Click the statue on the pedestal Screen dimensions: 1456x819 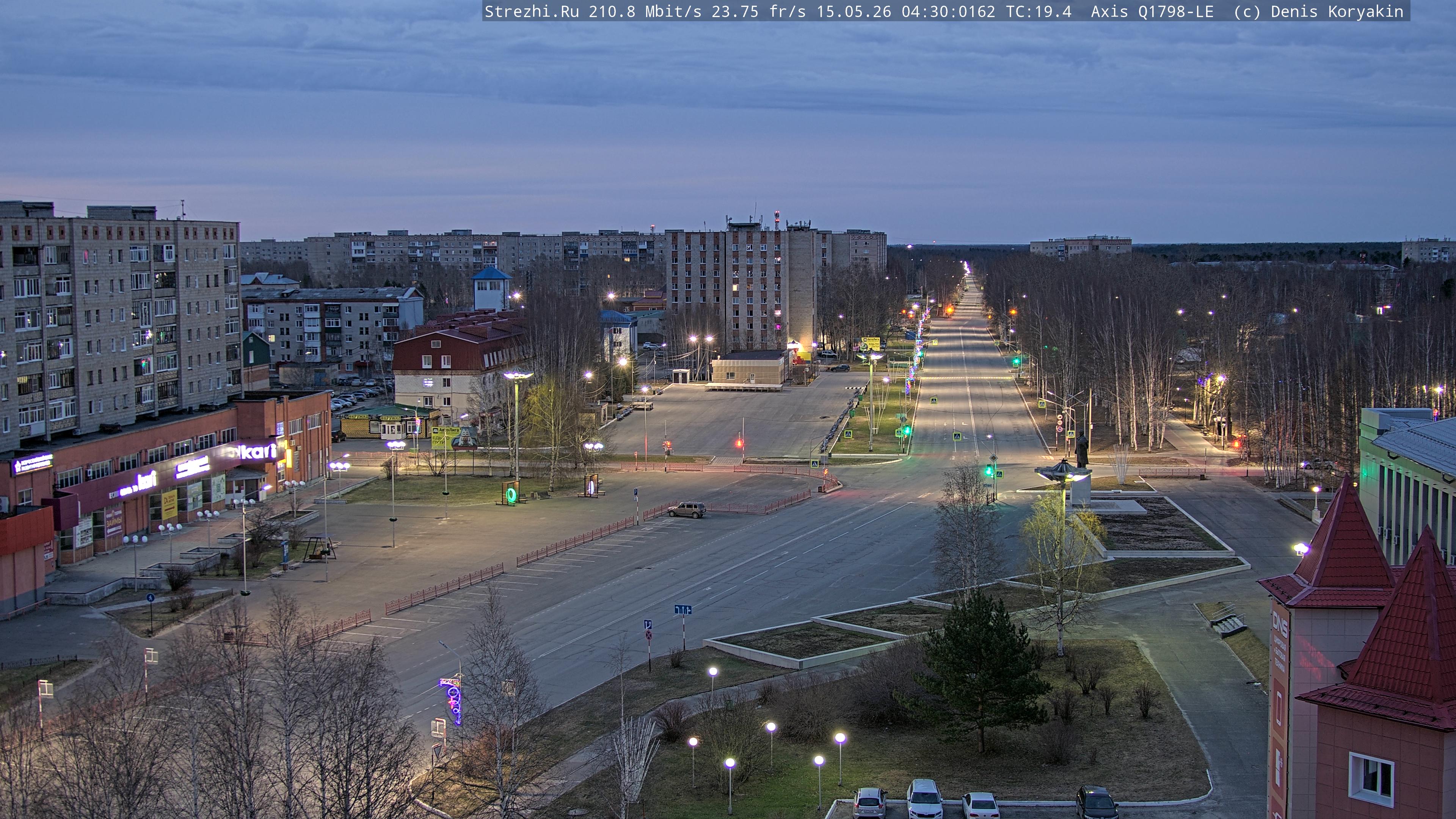point(1082,449)
